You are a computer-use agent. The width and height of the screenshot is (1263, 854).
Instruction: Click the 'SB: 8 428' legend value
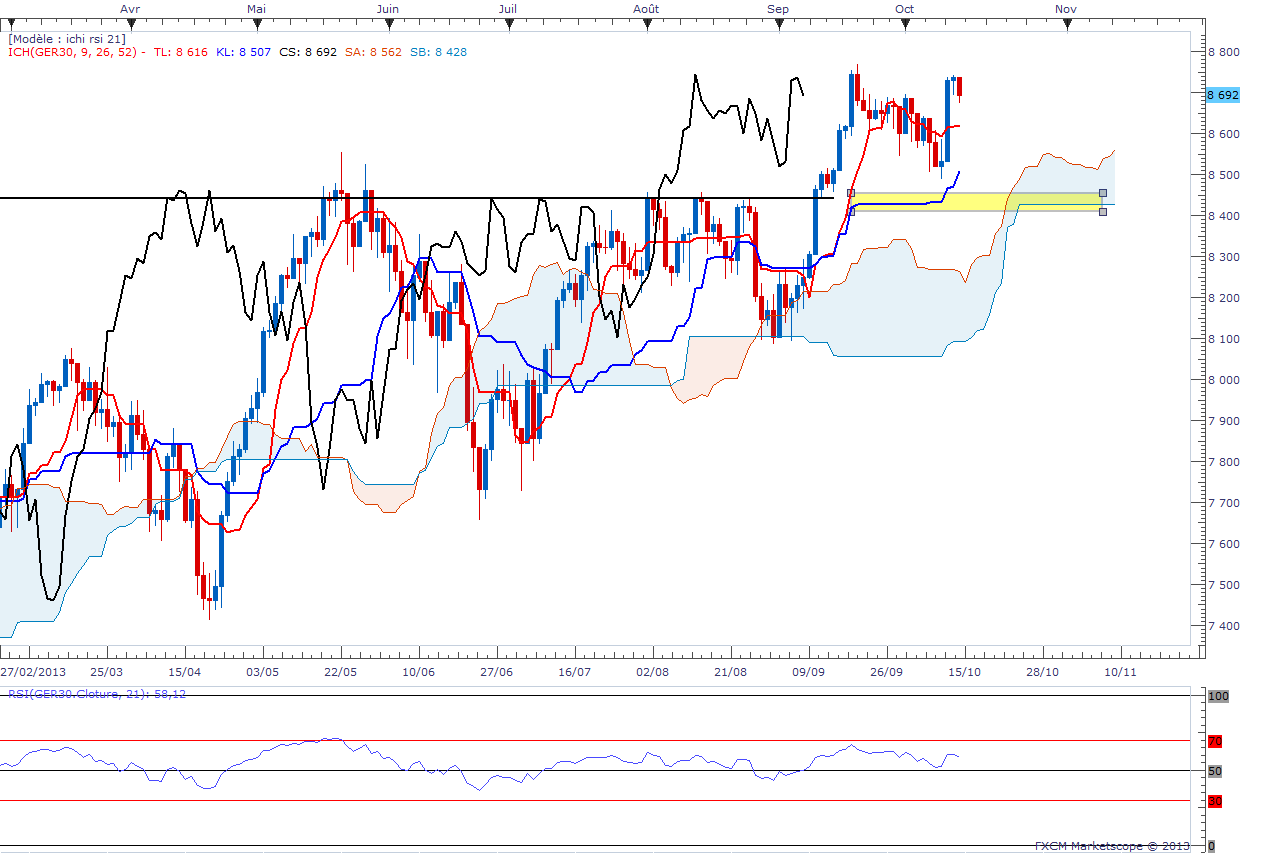438,52
